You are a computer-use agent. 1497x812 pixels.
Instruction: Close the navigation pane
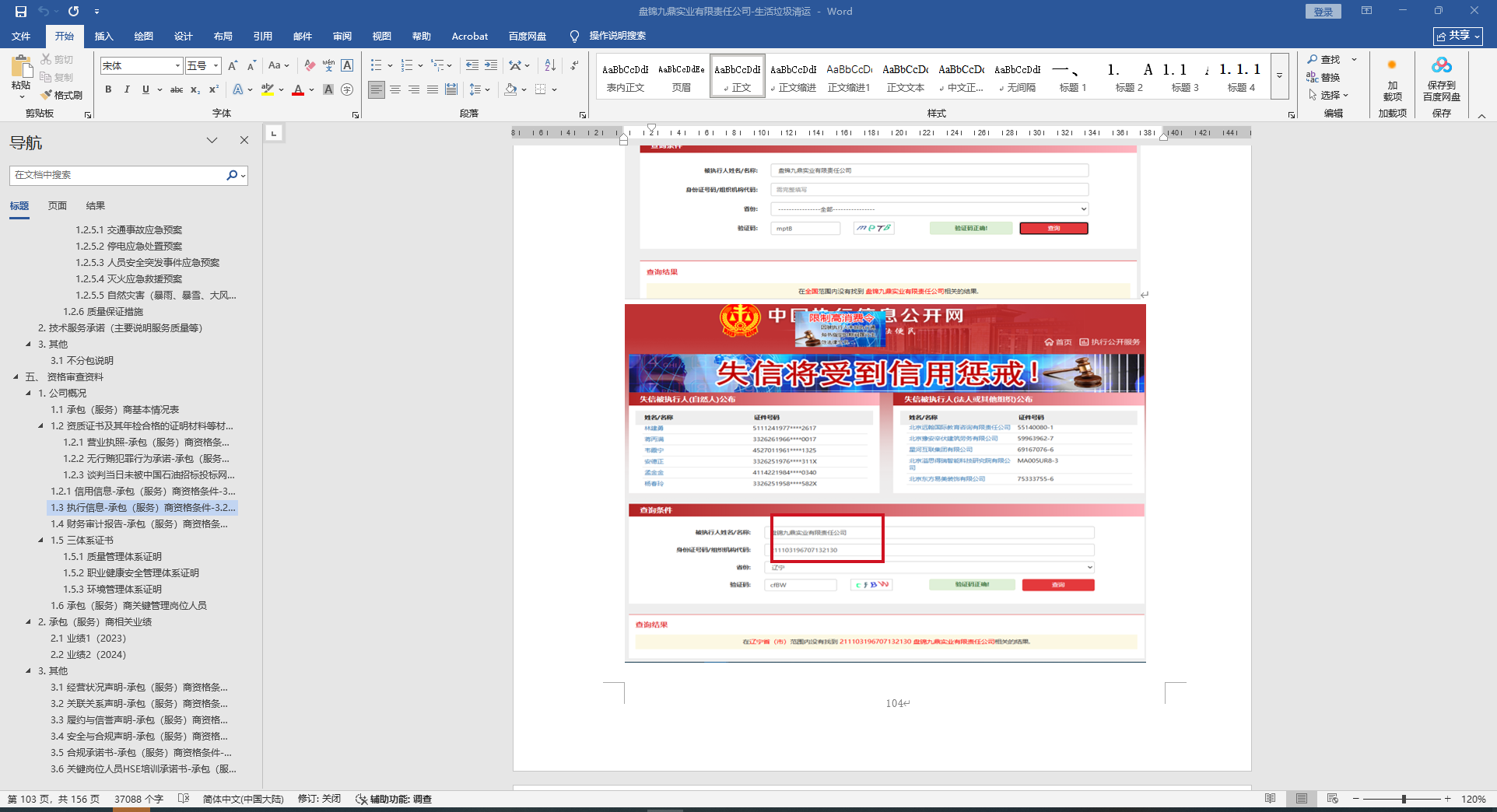pos(244,140)
